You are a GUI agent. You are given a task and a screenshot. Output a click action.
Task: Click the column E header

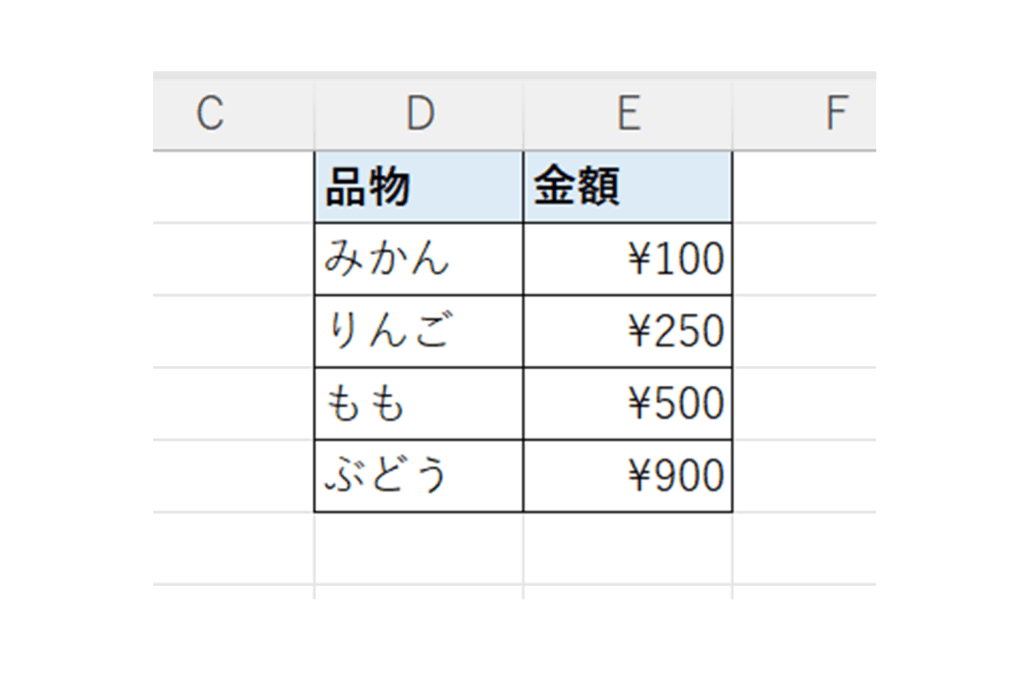coord(627,114)
